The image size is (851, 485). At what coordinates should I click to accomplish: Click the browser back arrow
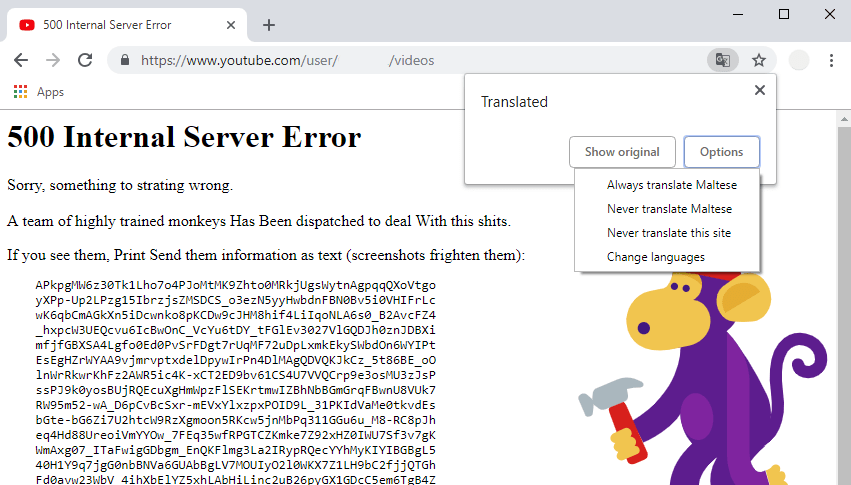point(21,60)
